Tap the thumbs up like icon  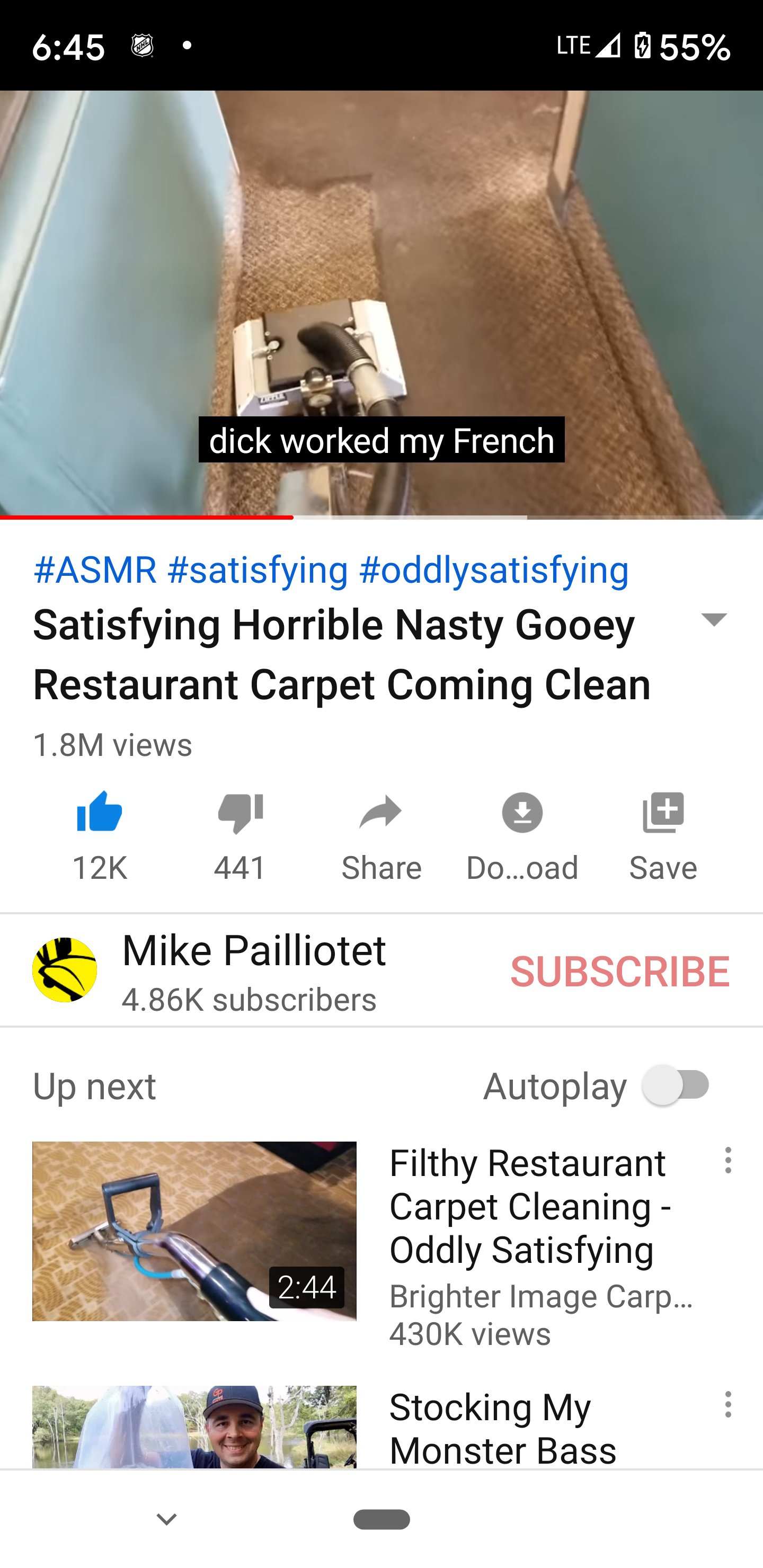click(100, 812)
